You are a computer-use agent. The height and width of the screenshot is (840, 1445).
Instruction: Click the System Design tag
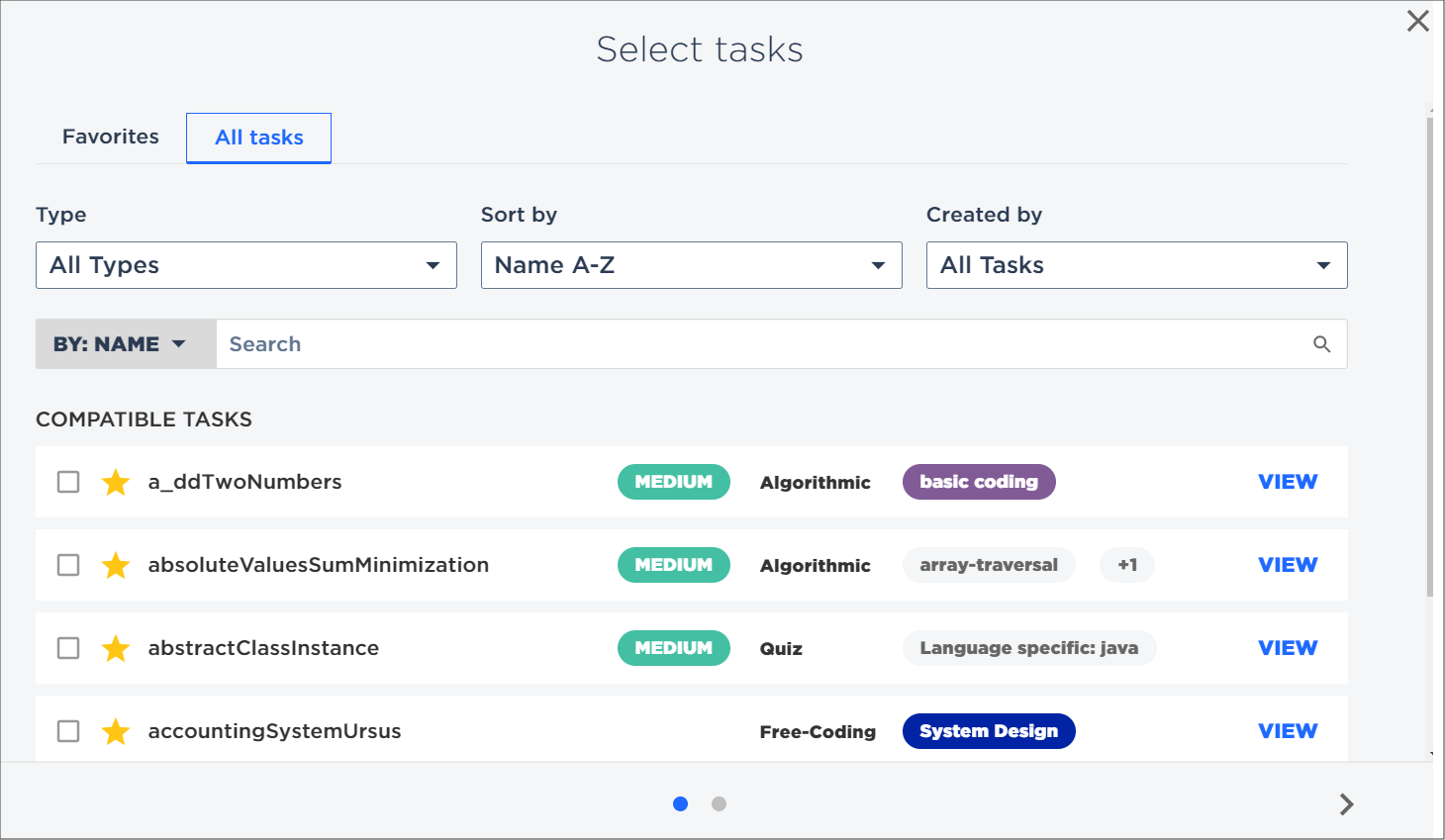pyautogui.click(x=989, y=731)
